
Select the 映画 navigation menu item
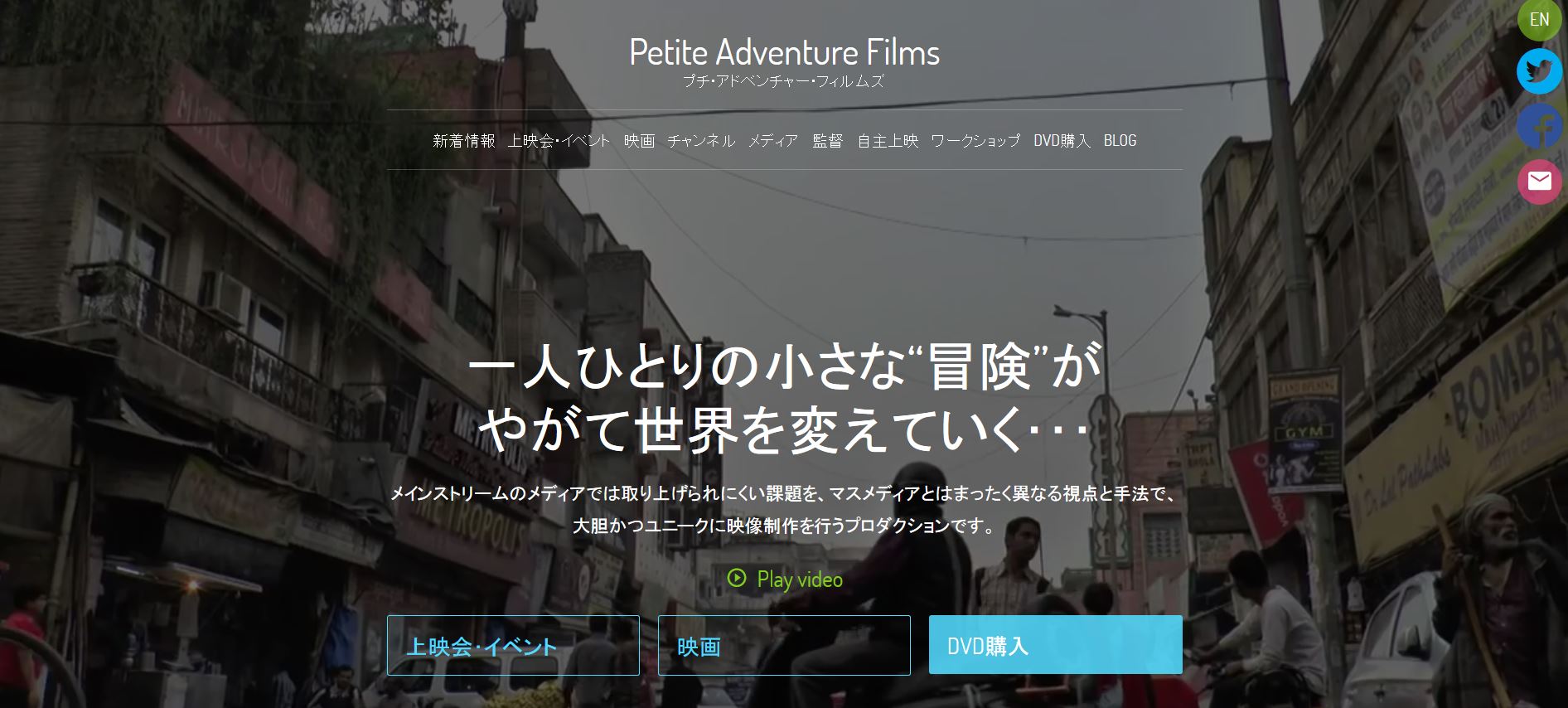coord(639,141)
